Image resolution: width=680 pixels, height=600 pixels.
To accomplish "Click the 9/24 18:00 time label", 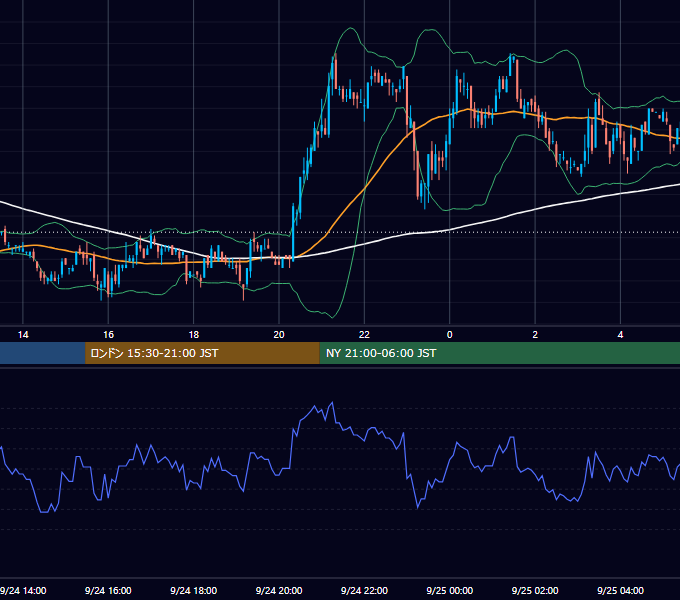I will coord(193,590).
